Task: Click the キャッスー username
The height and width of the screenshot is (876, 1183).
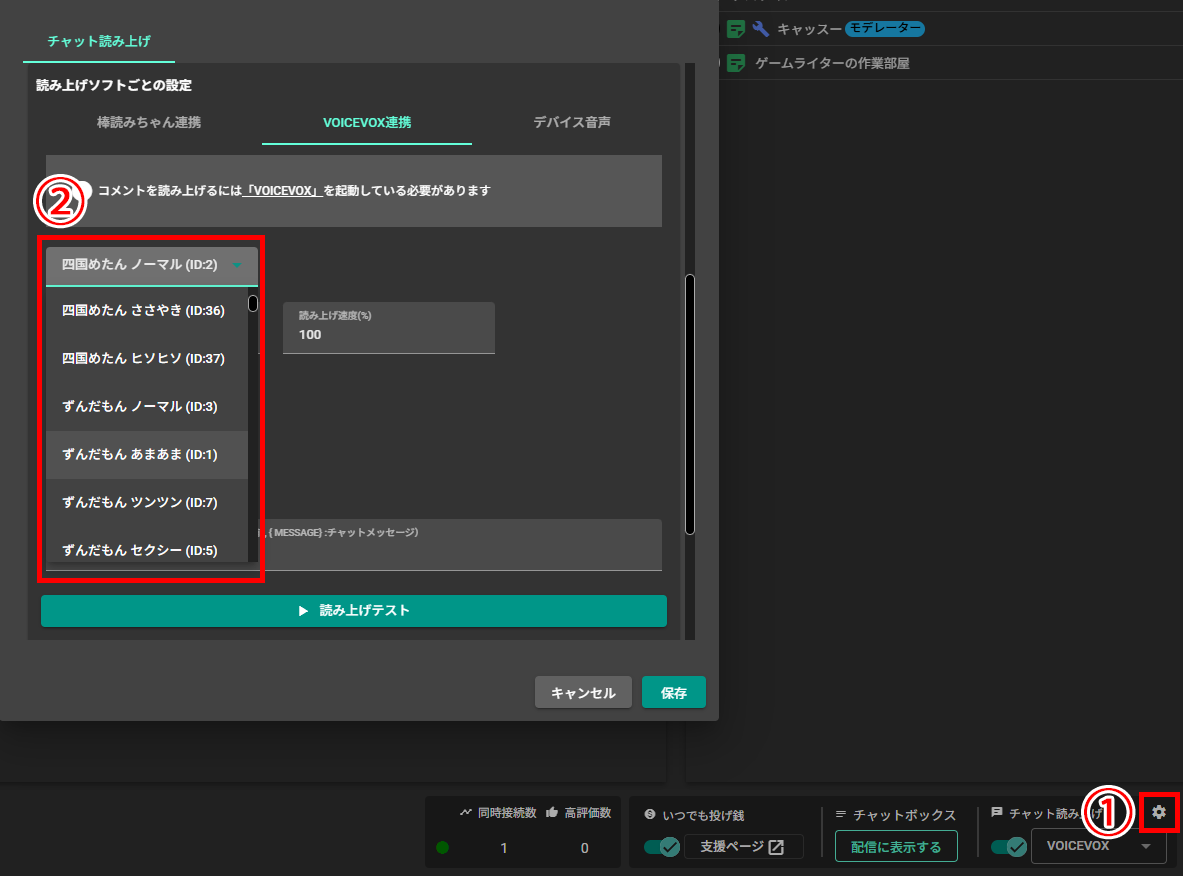Action: 809,29
